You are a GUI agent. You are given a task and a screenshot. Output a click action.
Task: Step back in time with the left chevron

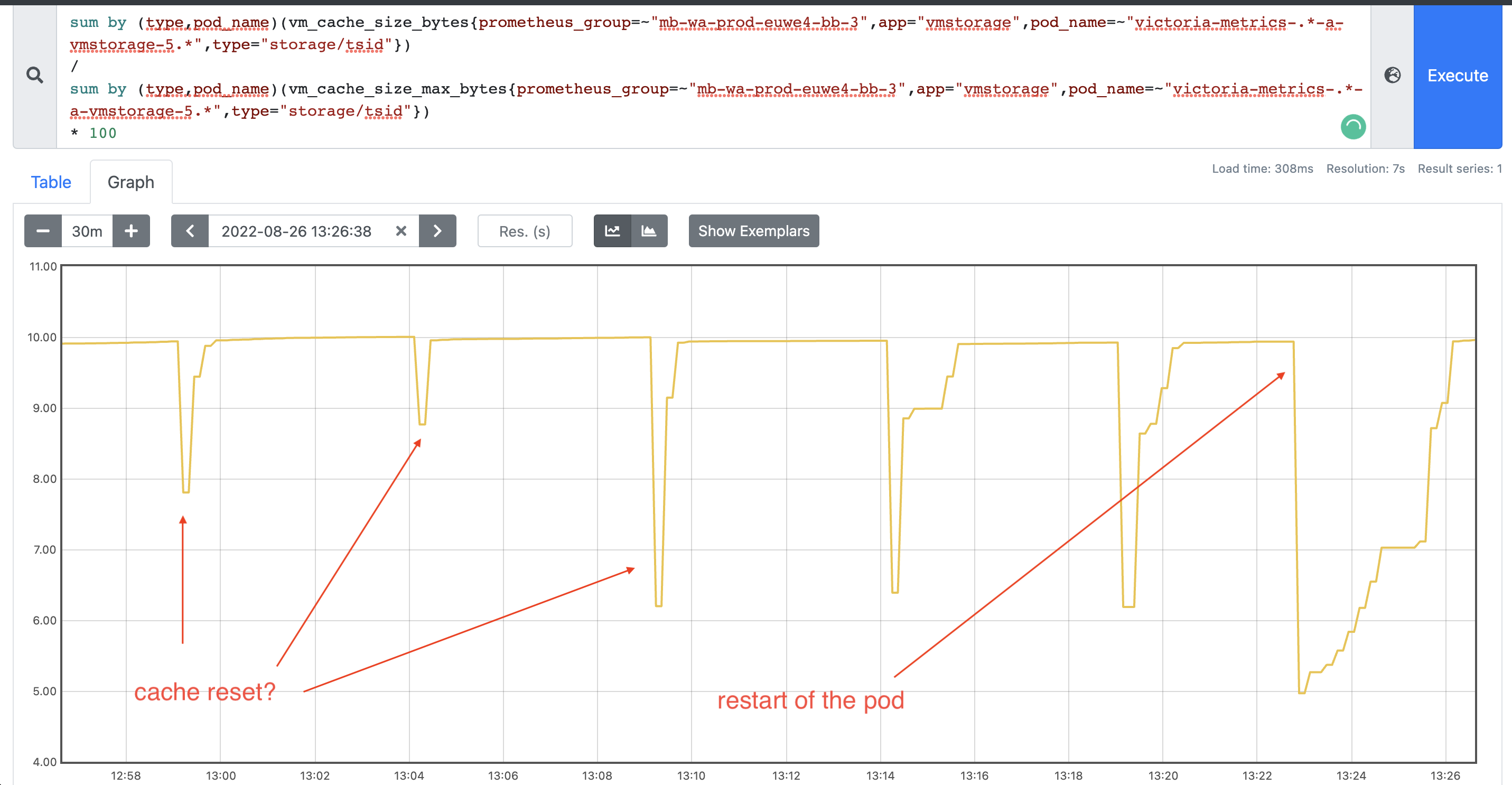190,231
